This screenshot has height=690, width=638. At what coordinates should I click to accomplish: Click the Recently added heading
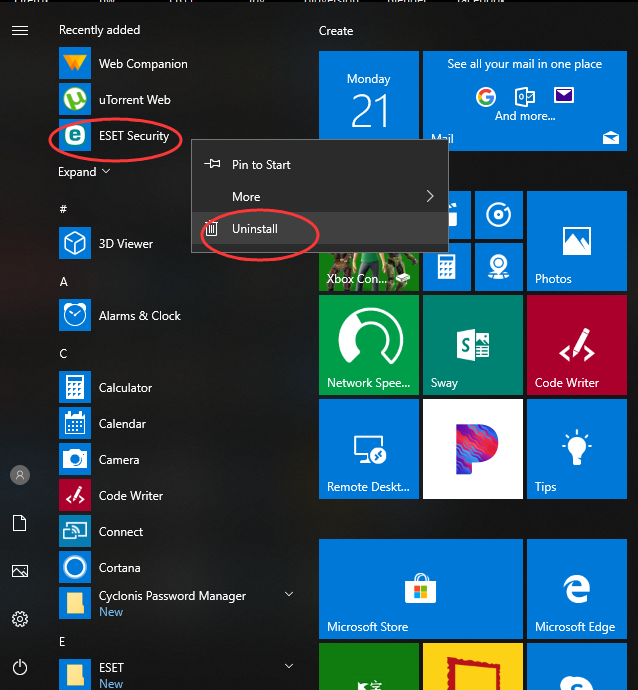[99, 30]
